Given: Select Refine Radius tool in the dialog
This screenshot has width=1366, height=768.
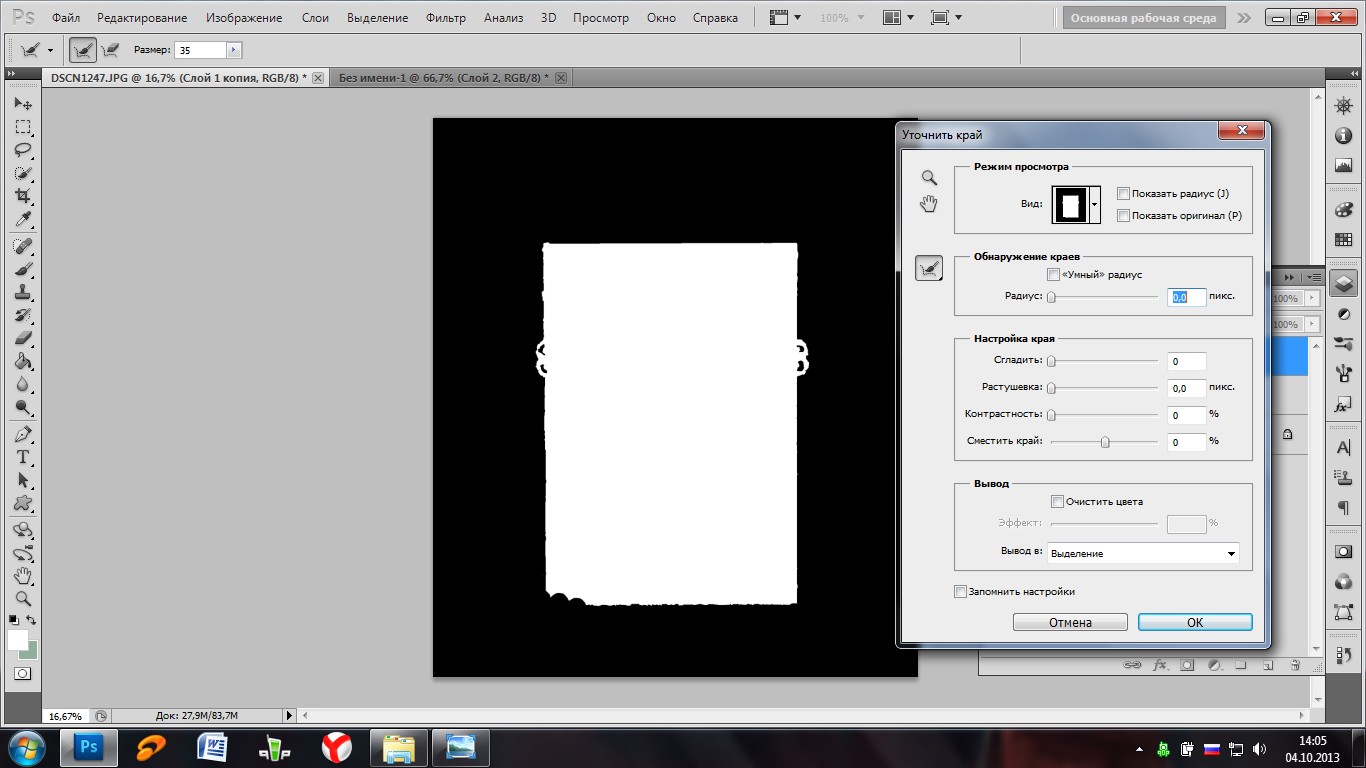Looking at the screenshot, I should click(929, 268).
